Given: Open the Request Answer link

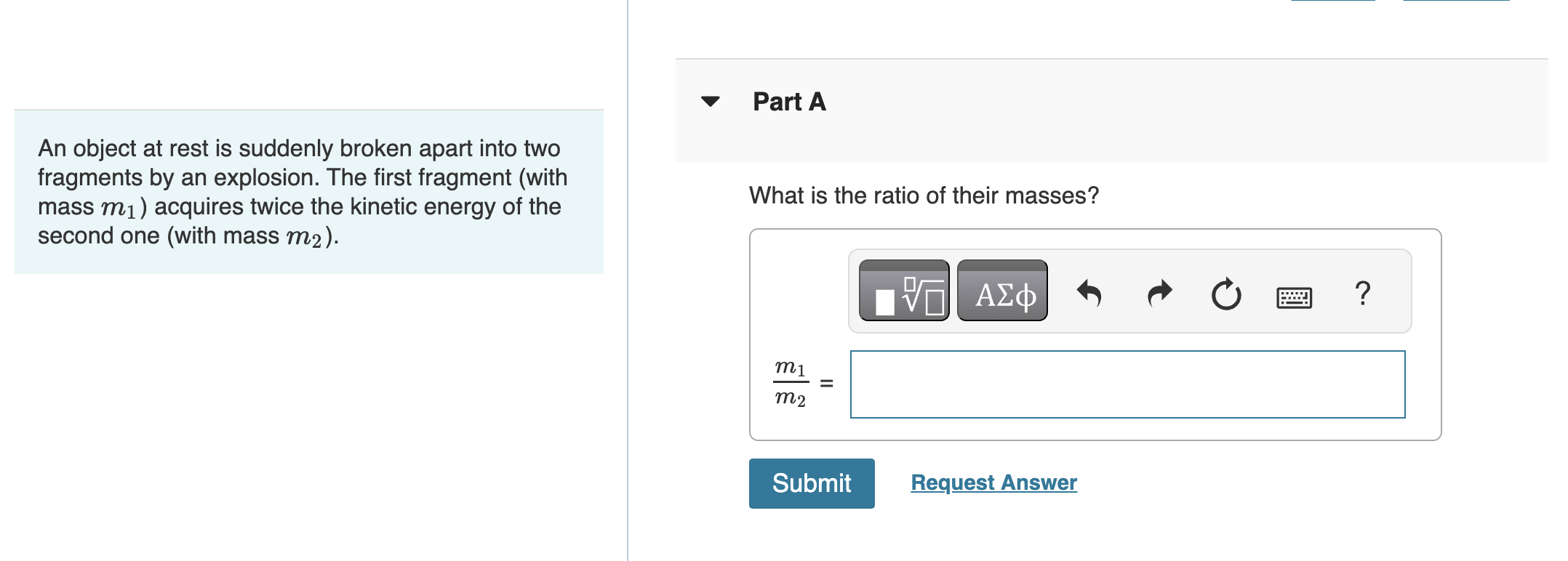Looking at the screenshot, I should point(993,482).
